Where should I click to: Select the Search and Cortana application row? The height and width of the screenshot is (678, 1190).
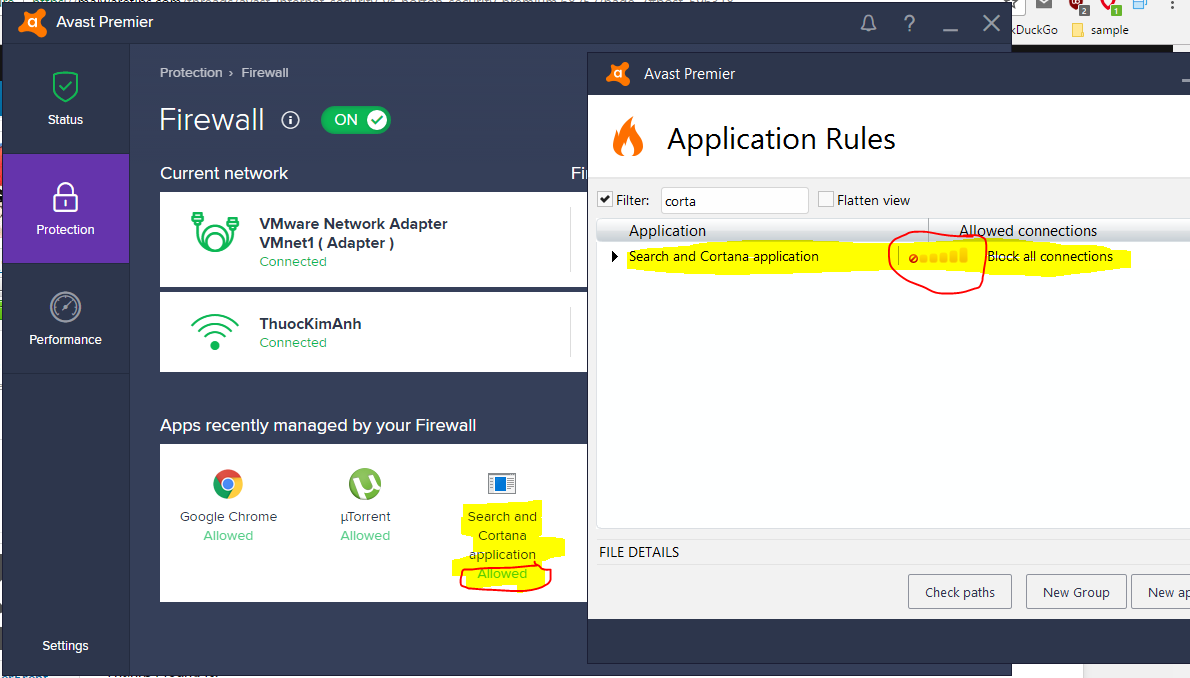(893, 257)
